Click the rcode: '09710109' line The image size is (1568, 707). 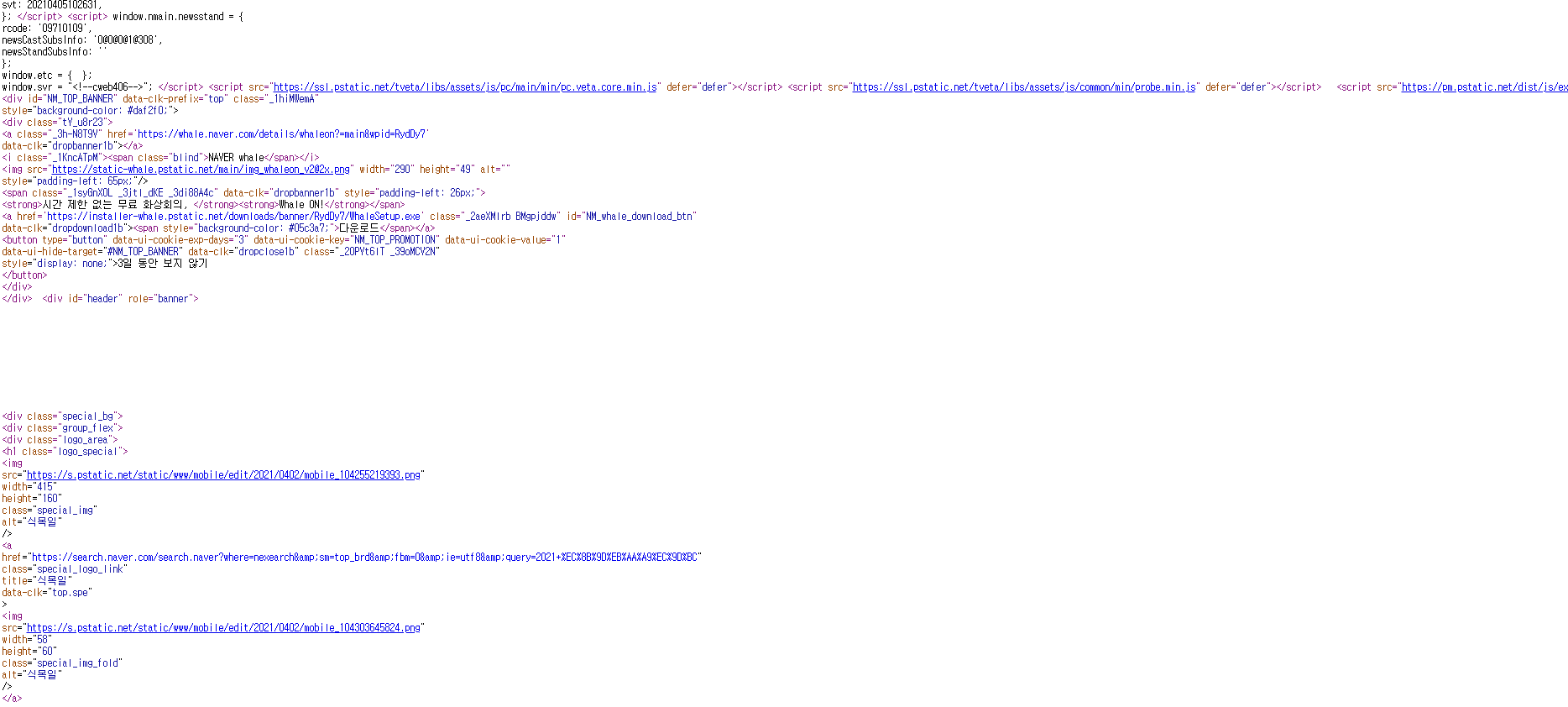47,29
